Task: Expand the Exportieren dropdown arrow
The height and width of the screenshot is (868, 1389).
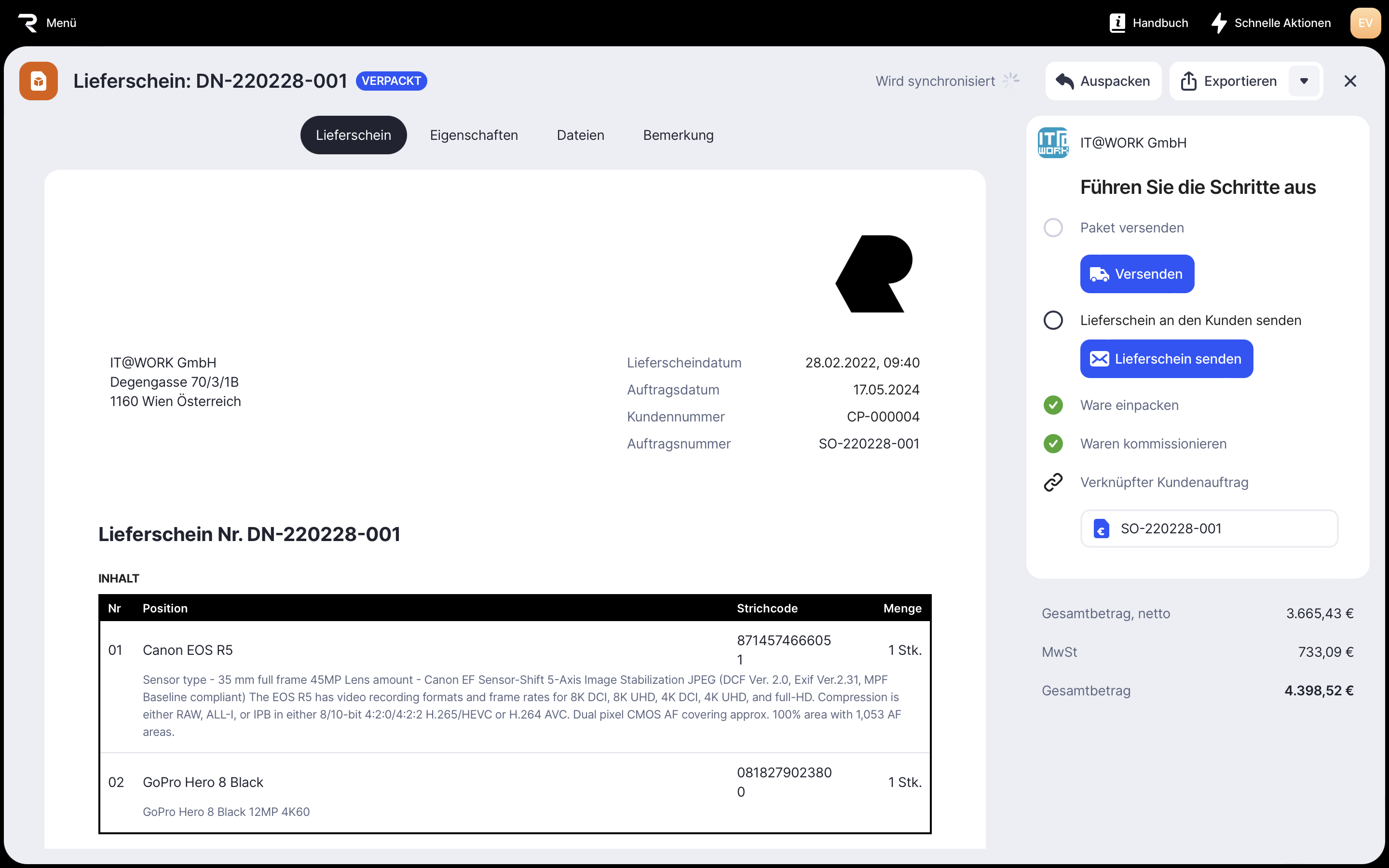Action: [x=1304, y=81]
